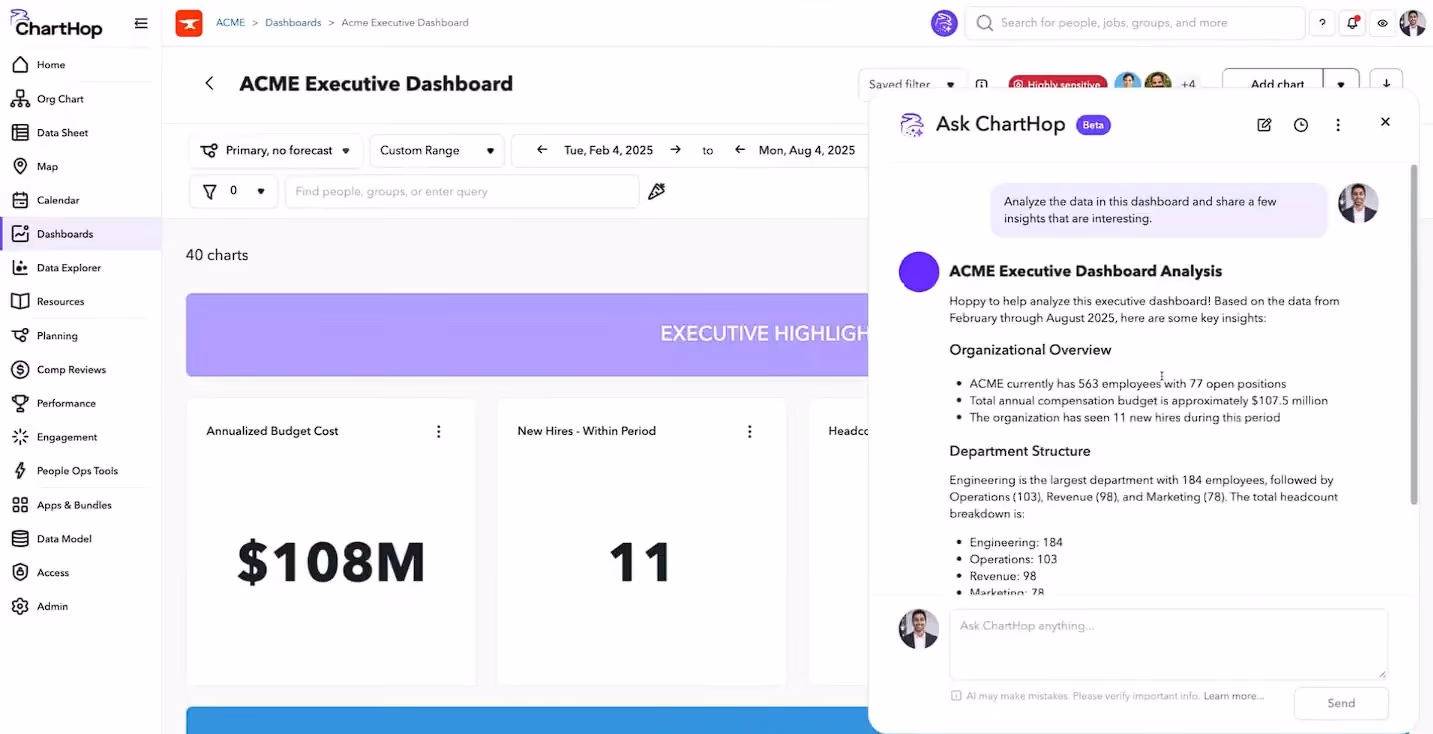
Task: Click the Apps & Bundles grid icon
Action: click(20, 505)
